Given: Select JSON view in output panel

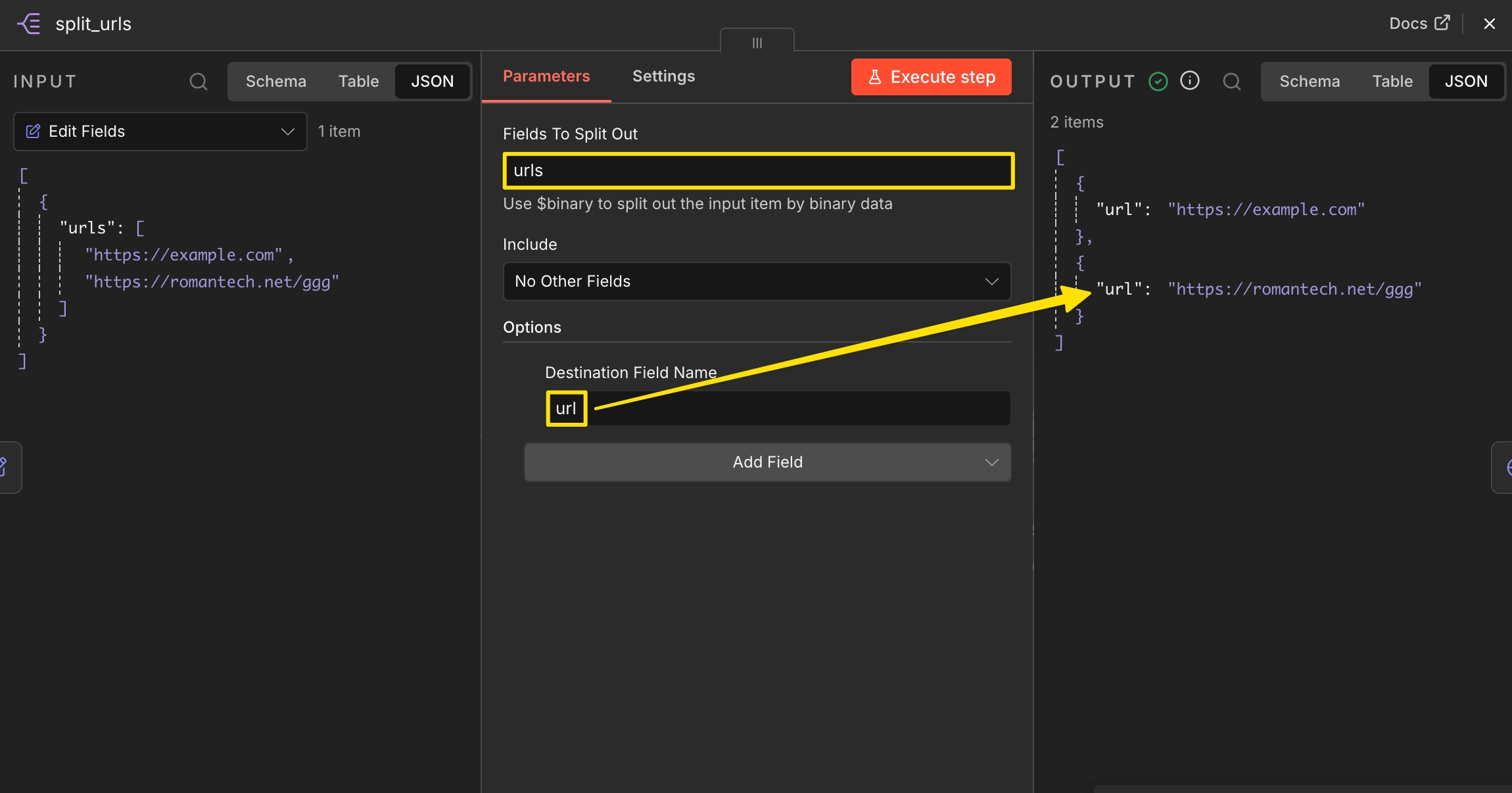Looking at the screenshot, I should 1466,82.
